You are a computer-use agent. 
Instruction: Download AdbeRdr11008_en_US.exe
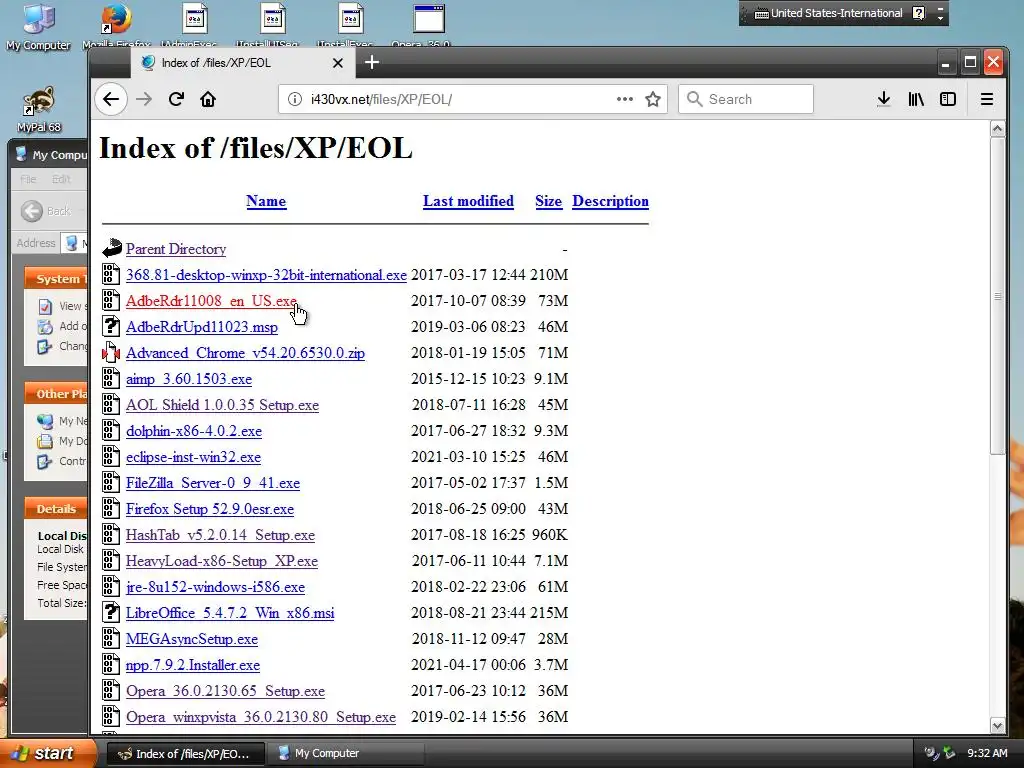click(x=212, y=301)
